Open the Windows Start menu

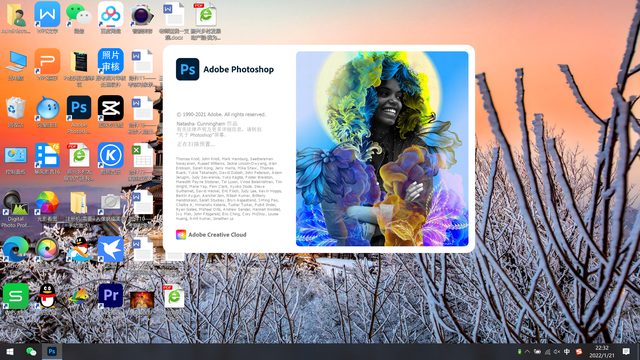[10, 351]
